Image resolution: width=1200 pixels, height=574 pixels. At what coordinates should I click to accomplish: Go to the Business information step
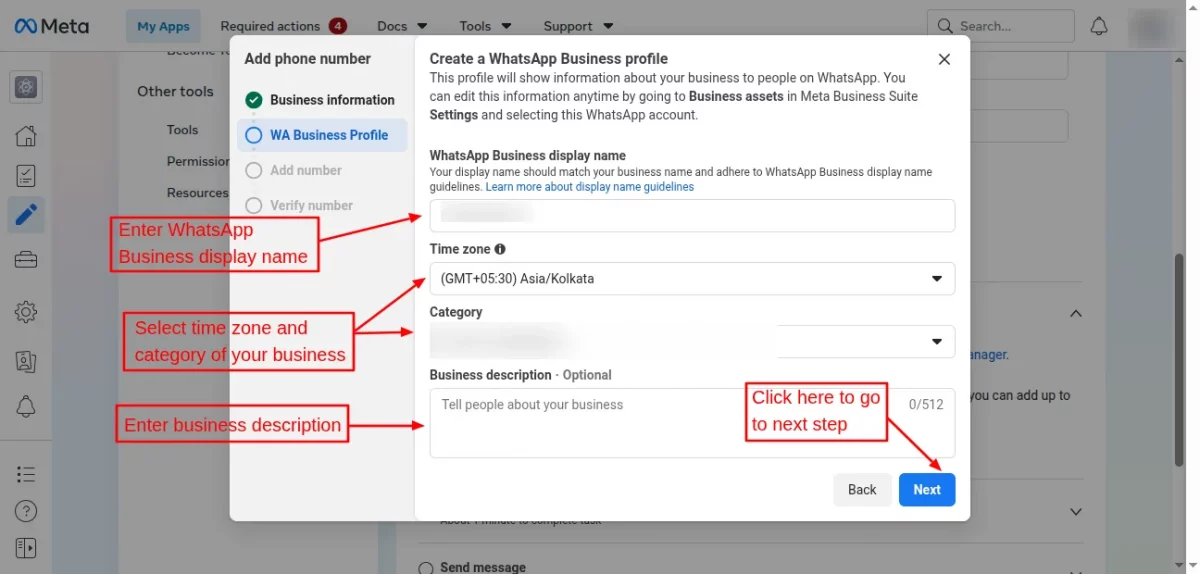[321, 100]
